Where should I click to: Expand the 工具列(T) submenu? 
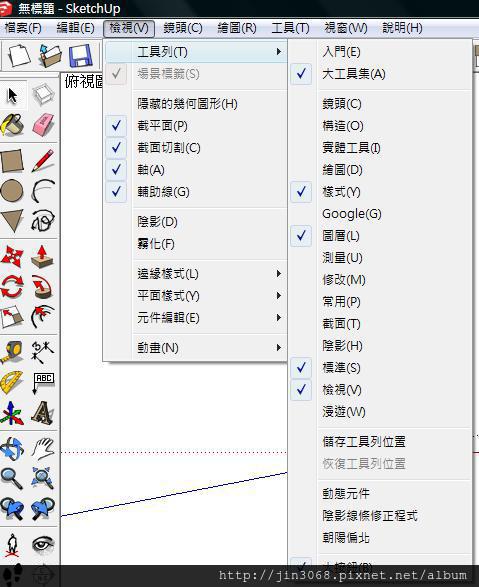(195, 52)
